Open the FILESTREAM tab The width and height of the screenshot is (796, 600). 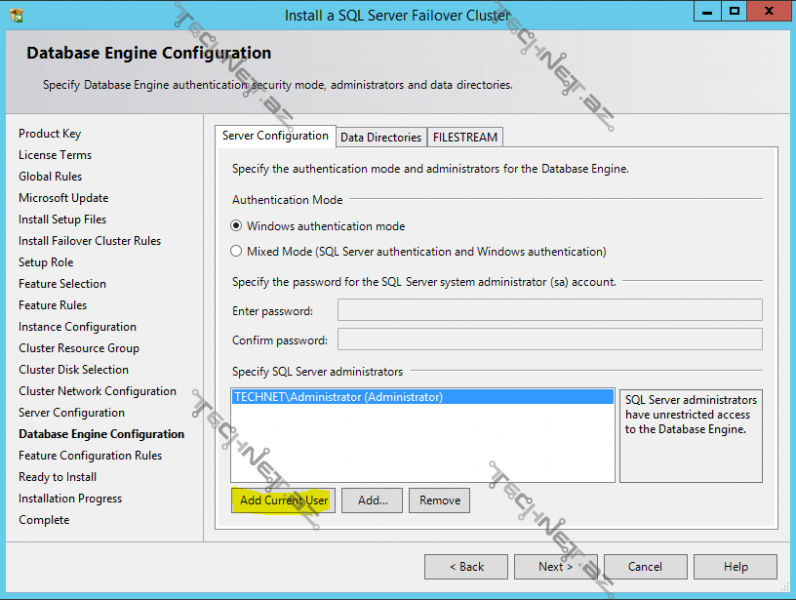click(465, 137)
